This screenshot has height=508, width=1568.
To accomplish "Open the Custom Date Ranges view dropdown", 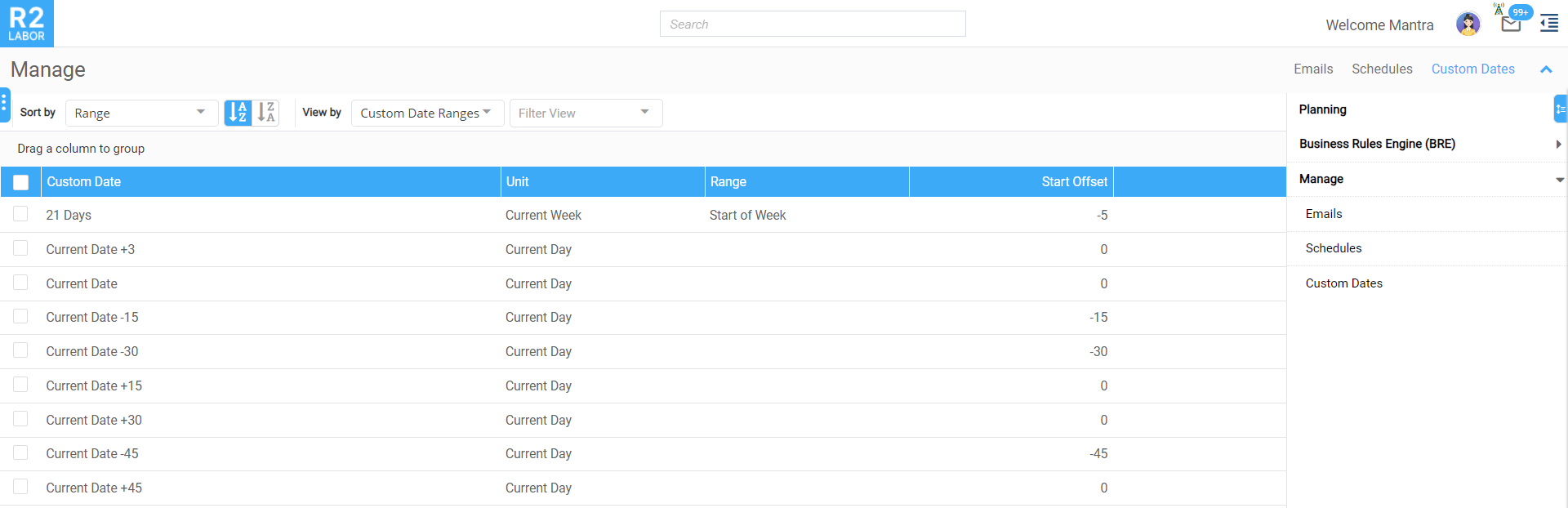I will pyautogui.click(x=426, y=113).
